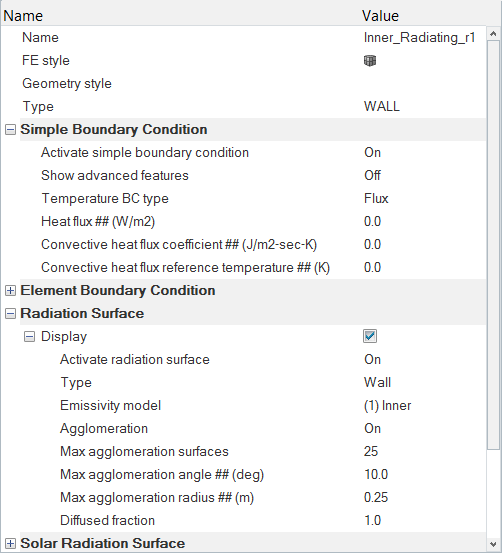
Task: Expand the Element Boundary Condition section
Action: 10,291
